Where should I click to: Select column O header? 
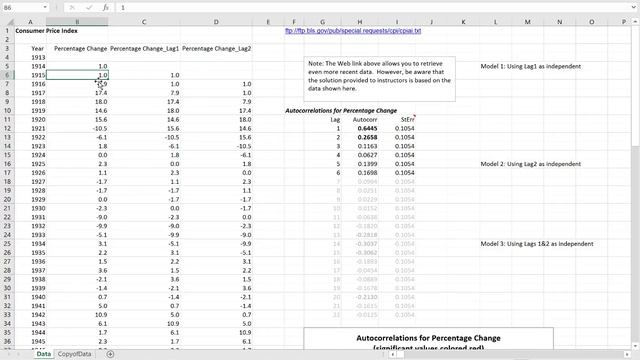(591, 22)
